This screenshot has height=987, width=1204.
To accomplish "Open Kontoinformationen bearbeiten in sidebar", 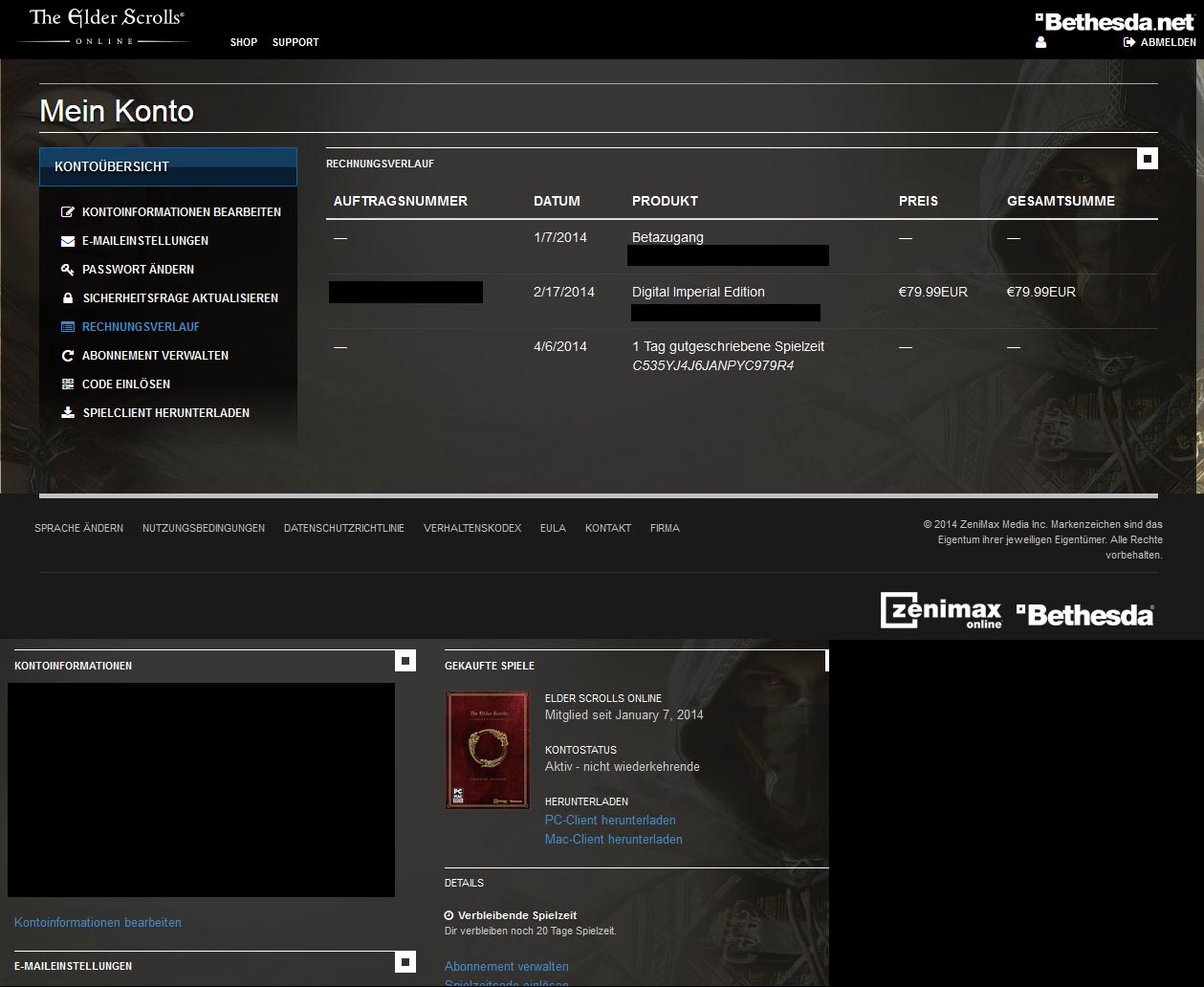I will point(182,212).
